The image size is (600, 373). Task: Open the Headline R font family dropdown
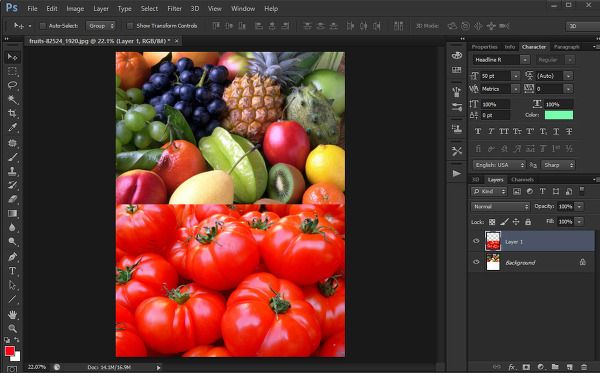point(525,60)
